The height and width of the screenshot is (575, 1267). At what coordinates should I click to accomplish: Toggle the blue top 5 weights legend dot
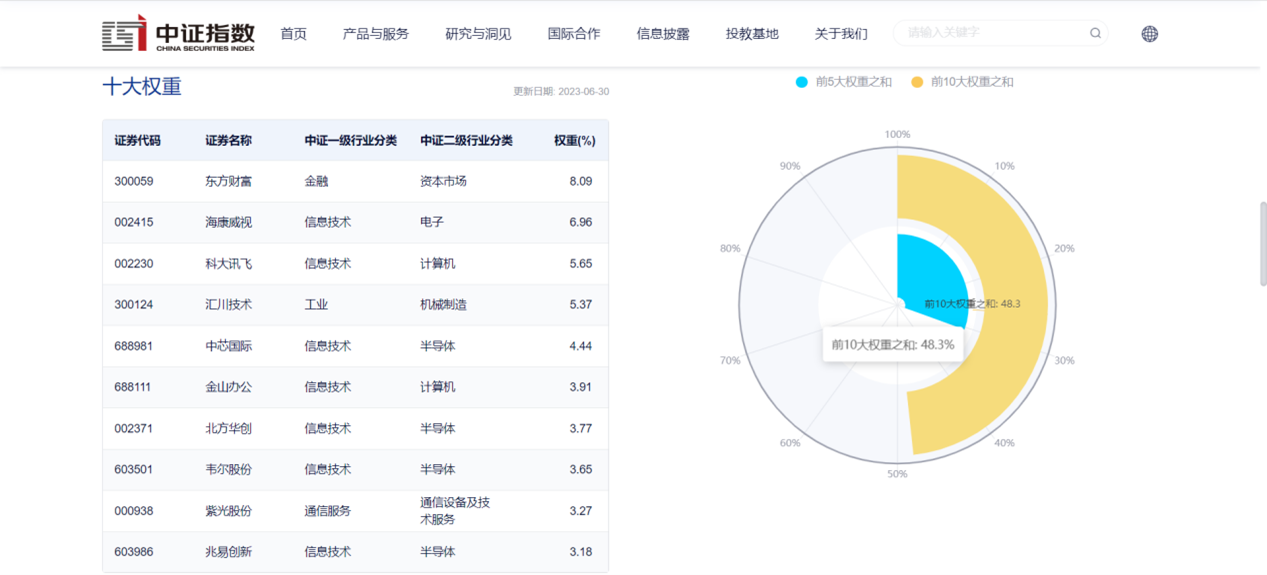(801, 82)
